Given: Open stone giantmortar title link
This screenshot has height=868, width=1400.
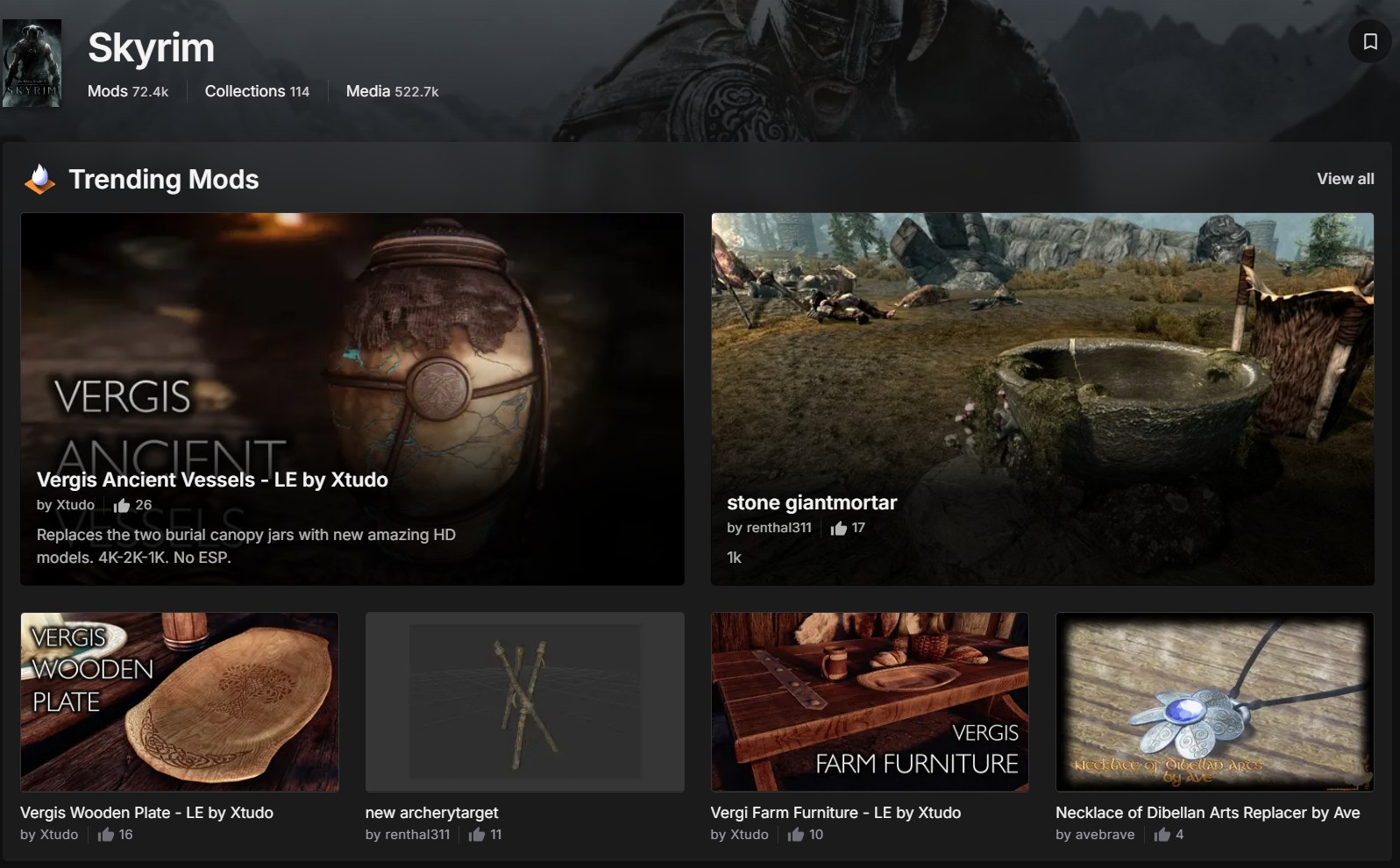Looking at the screenshot, I should pos(812,502).
